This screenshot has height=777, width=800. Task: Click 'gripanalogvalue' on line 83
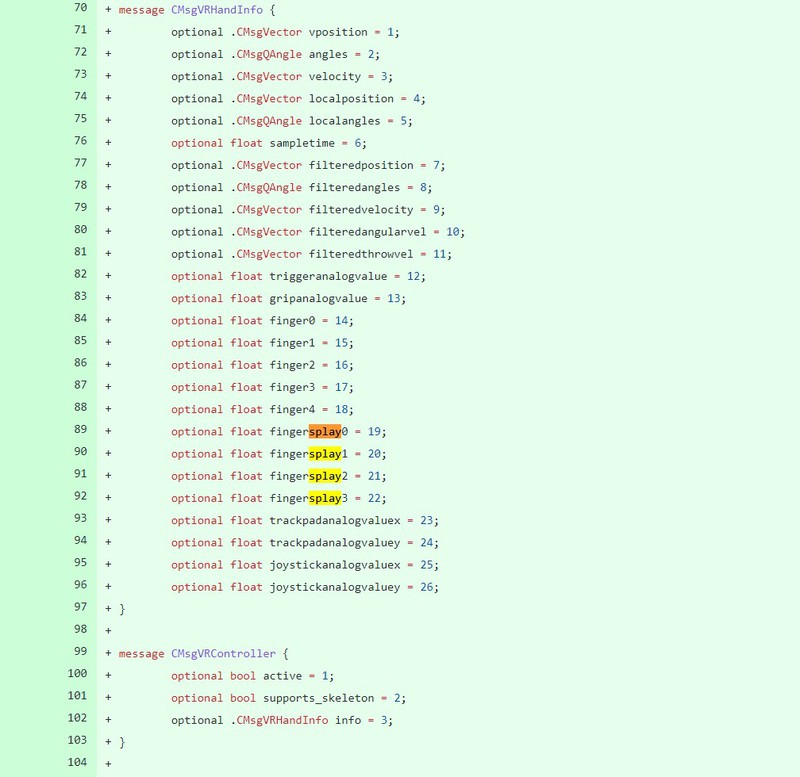(318, 298)
